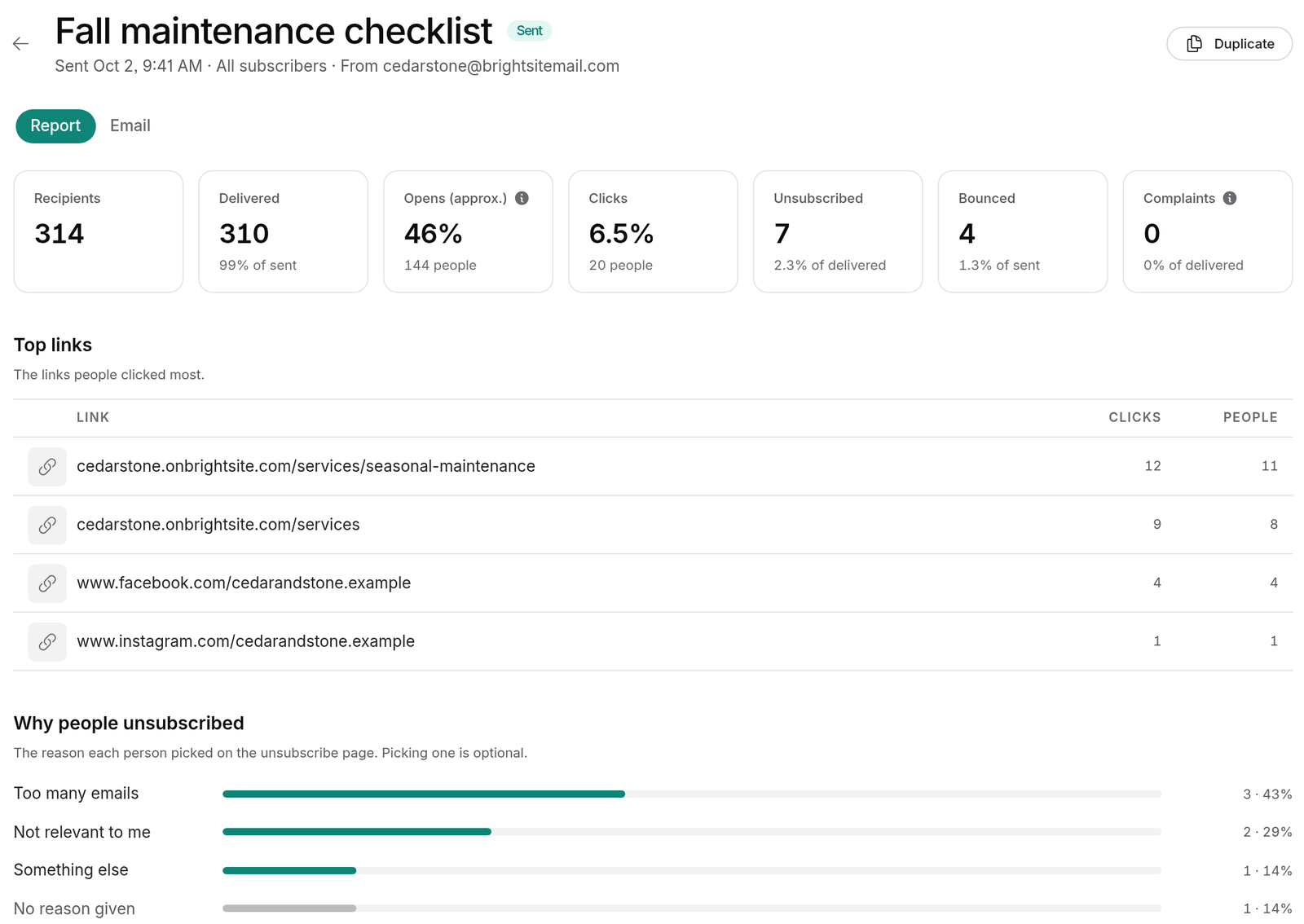
Task: Click the 'Not relevant to me' label
Action: pyautogui.click(x=82, y=832)
